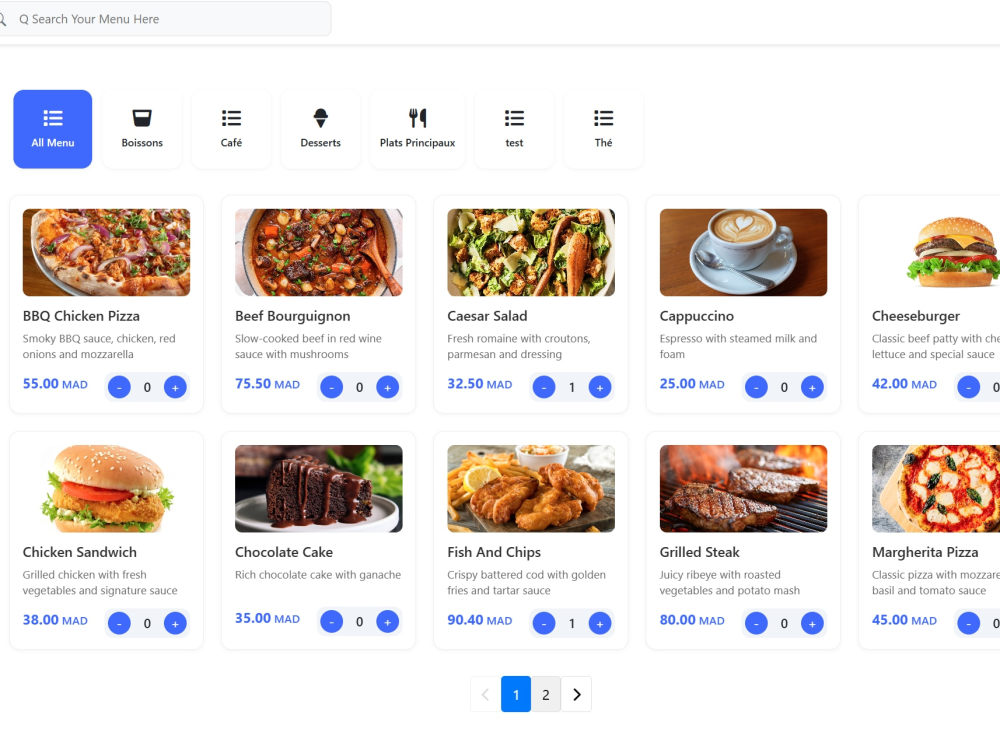This screenshot has width=1000, height=750.
Task: Click the 25.00 MAD price
Action: [693, 384]
